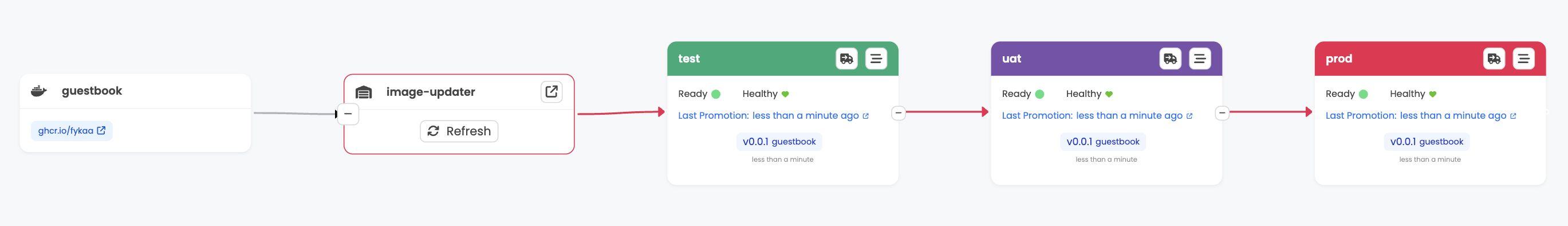Open the list menu icon on test stage

(876, 59)
